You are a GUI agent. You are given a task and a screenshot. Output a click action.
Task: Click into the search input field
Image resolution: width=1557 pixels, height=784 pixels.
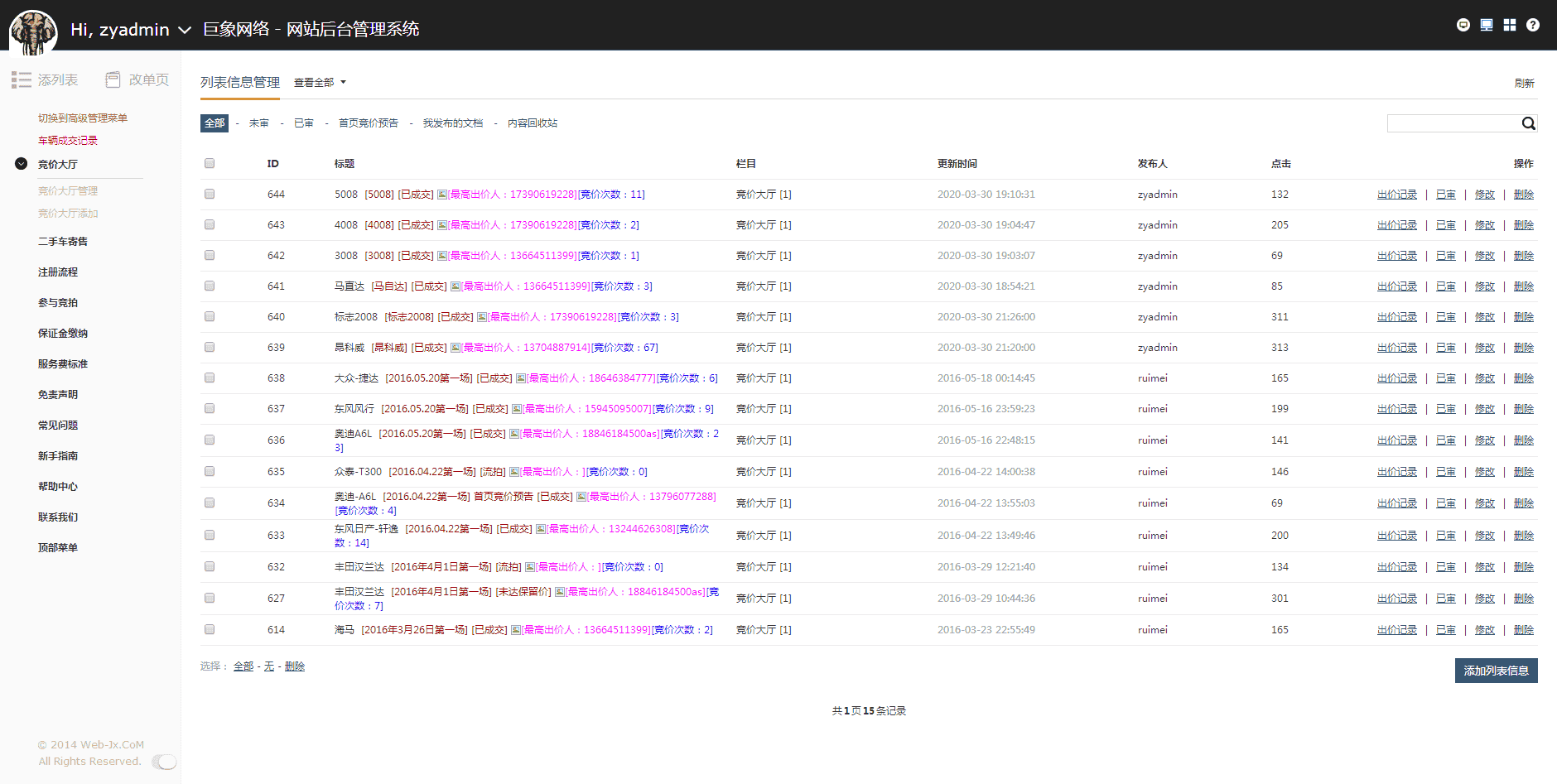pos(1453,123)
